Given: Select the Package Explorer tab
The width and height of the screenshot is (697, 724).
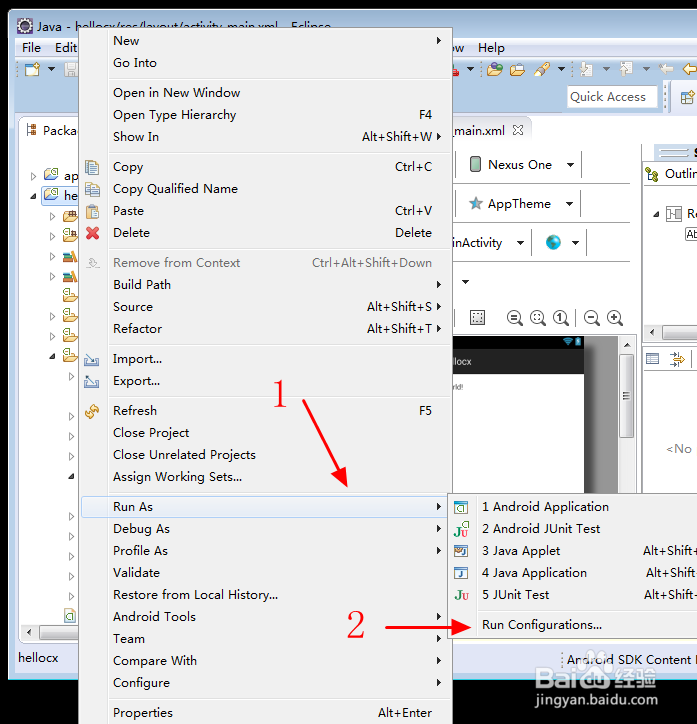Looking at the screenshot, I should coord(52,131).
